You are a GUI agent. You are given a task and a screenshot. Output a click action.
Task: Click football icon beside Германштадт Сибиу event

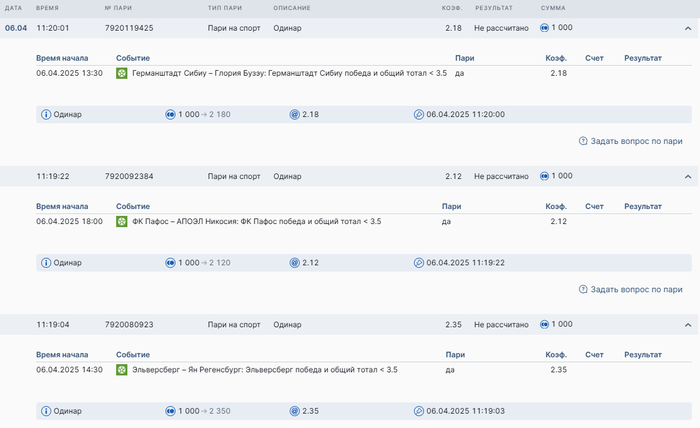[122, 73]
